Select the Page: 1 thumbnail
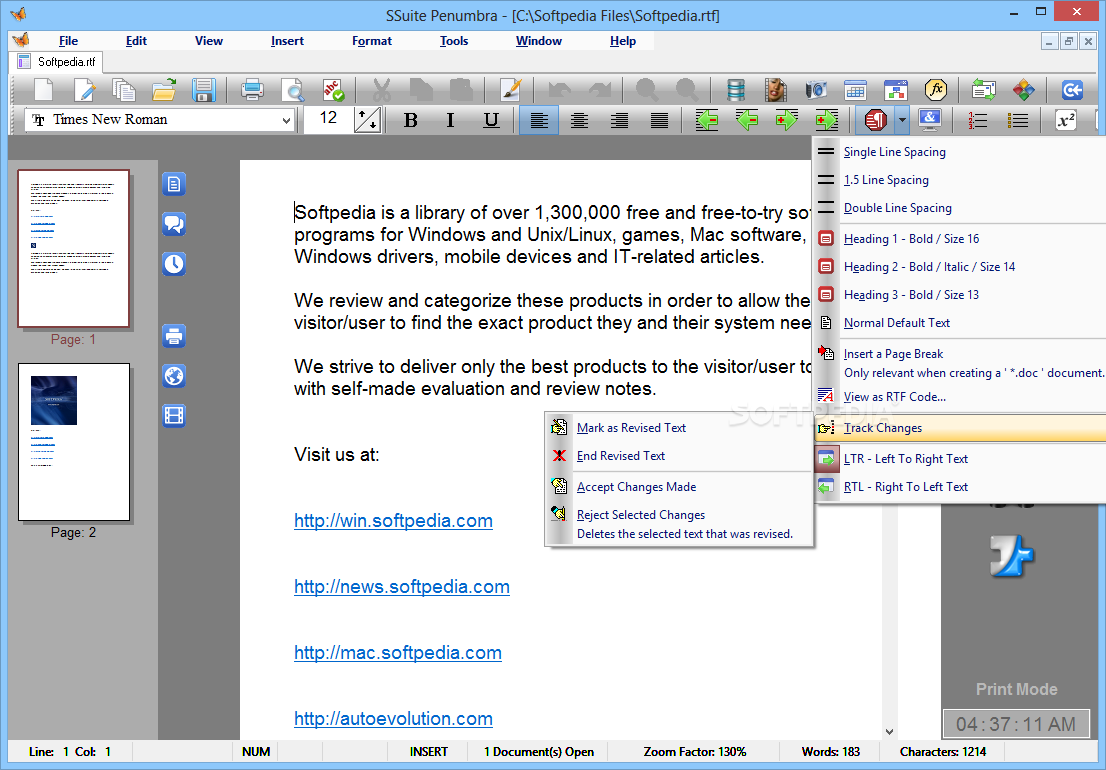 pos(73,249)
